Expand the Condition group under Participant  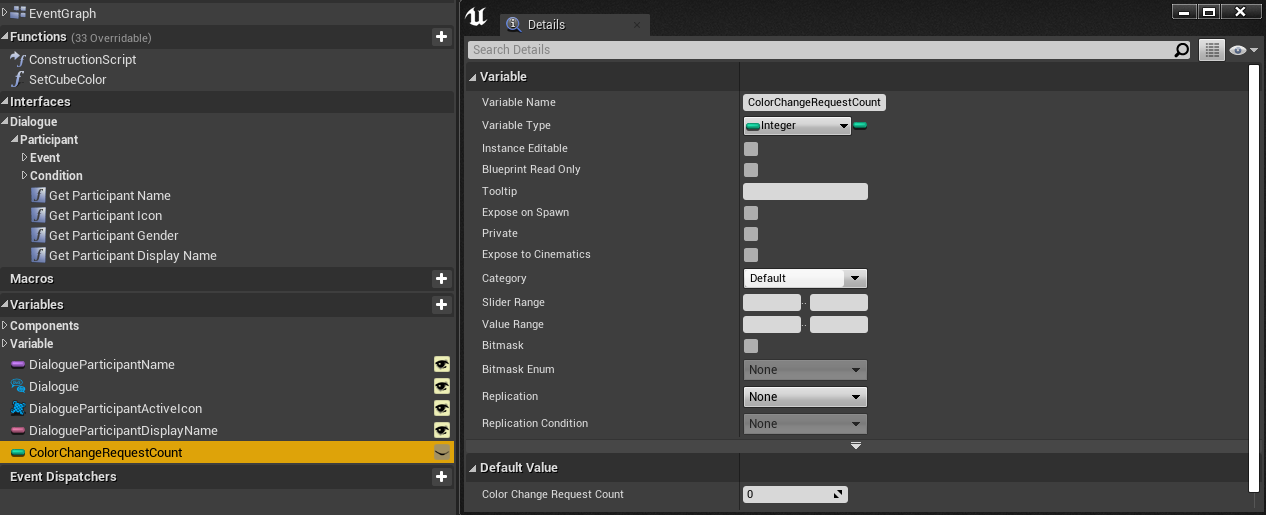tap(25, 176)
